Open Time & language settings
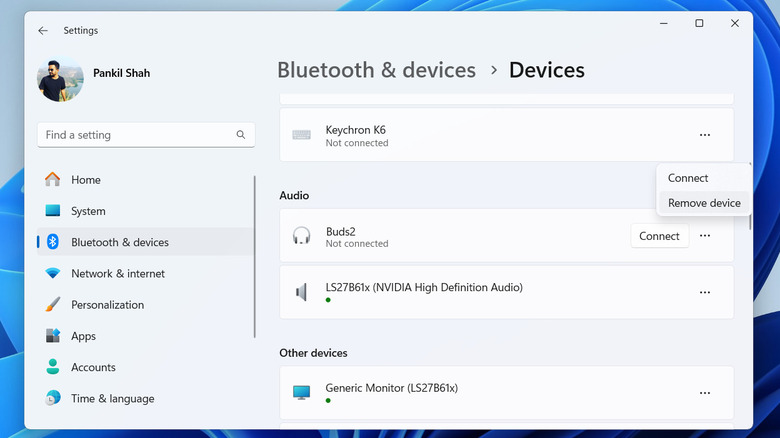Viewport: 780px width, 438px height. [112, 398]
